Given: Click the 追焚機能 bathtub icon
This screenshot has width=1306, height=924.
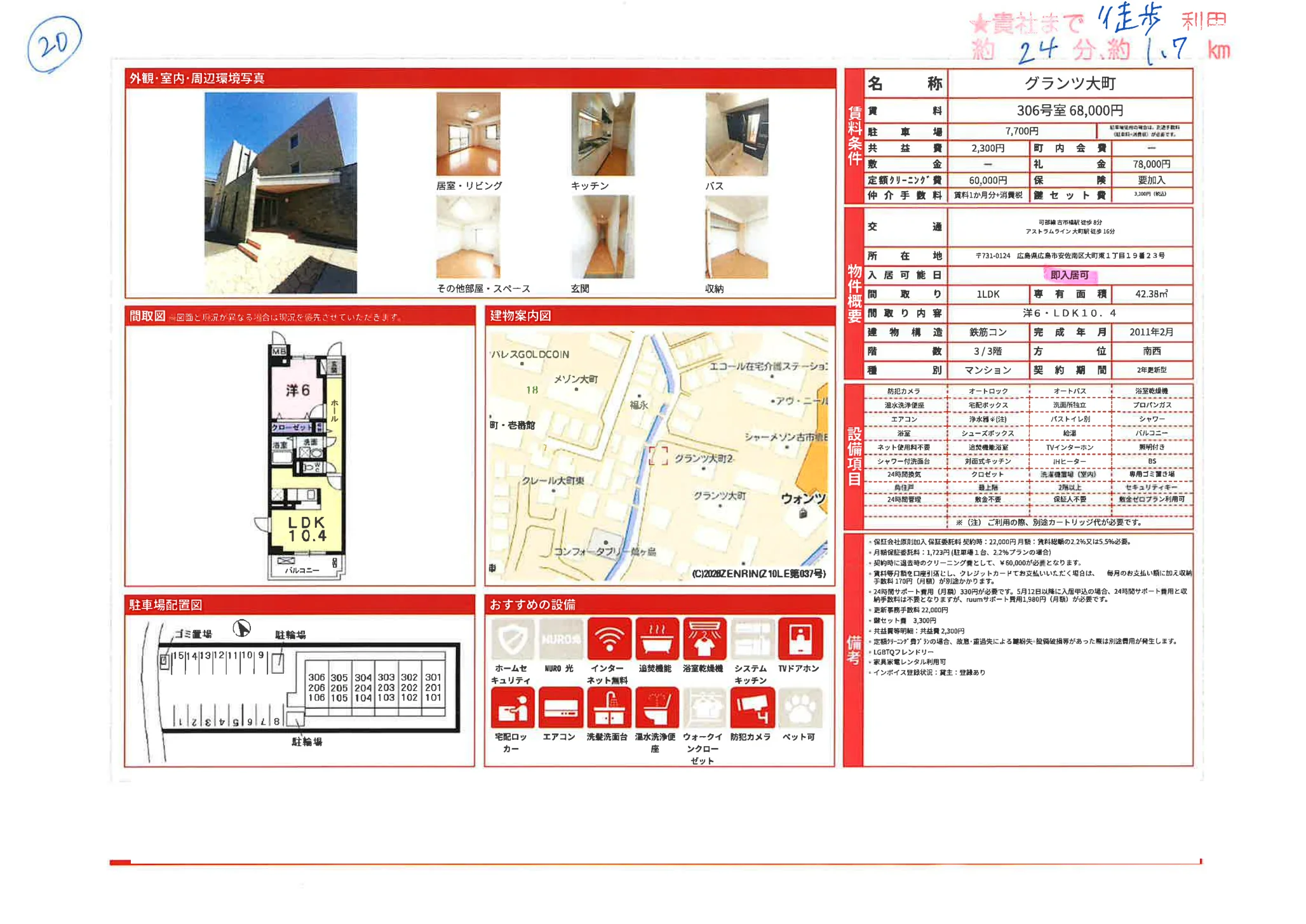Looking at the screenshot, I should coord(656,639).
